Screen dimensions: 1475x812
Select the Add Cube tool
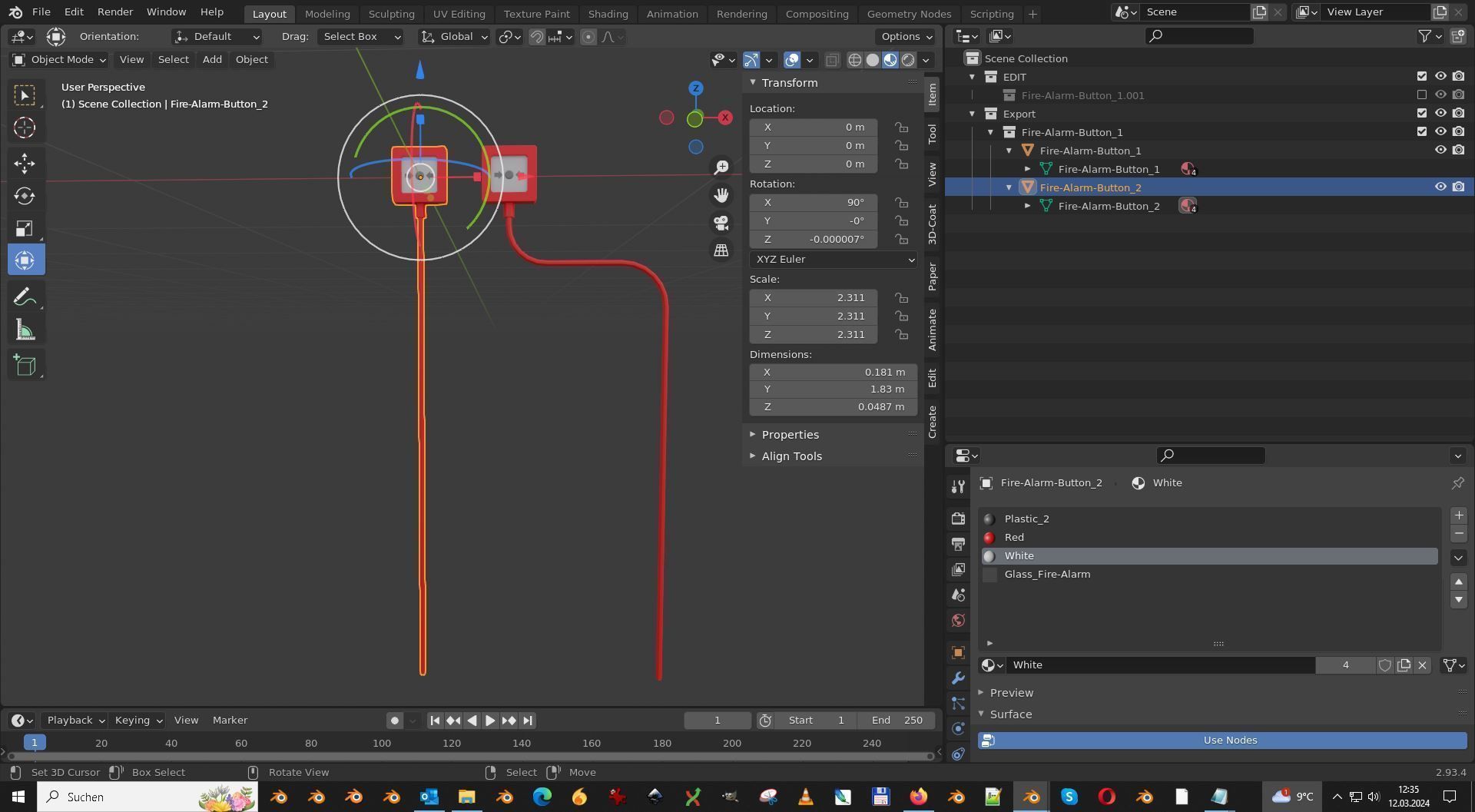click(25, 365)
